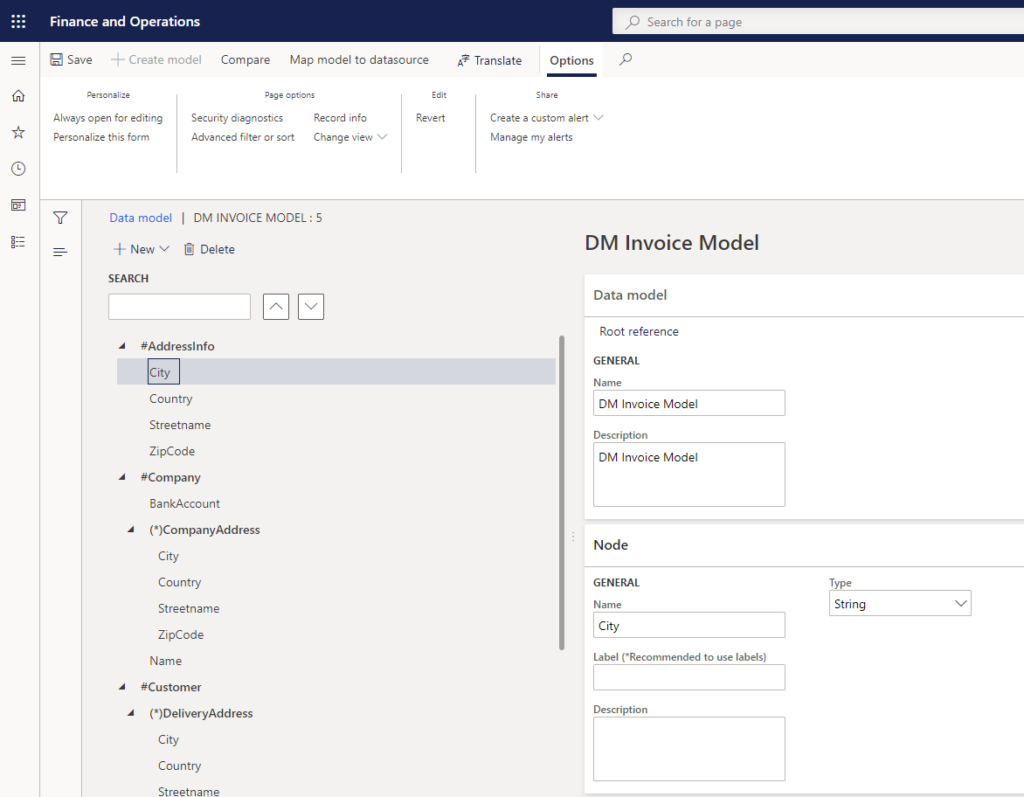Screen dimensions: 1024x797
Task: Click the Data model breadcrumb link
Action: [140, 217]
